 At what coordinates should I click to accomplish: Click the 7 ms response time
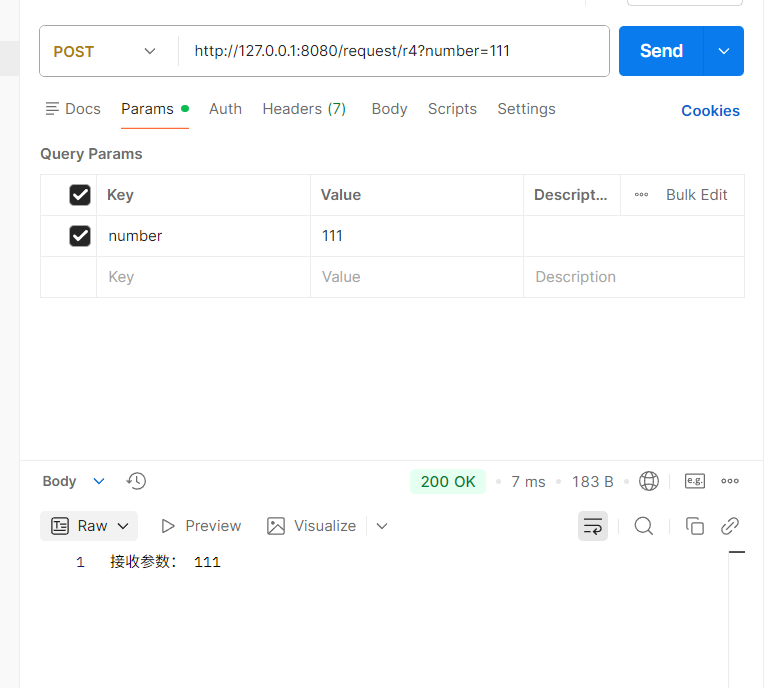tap(528, 481)
